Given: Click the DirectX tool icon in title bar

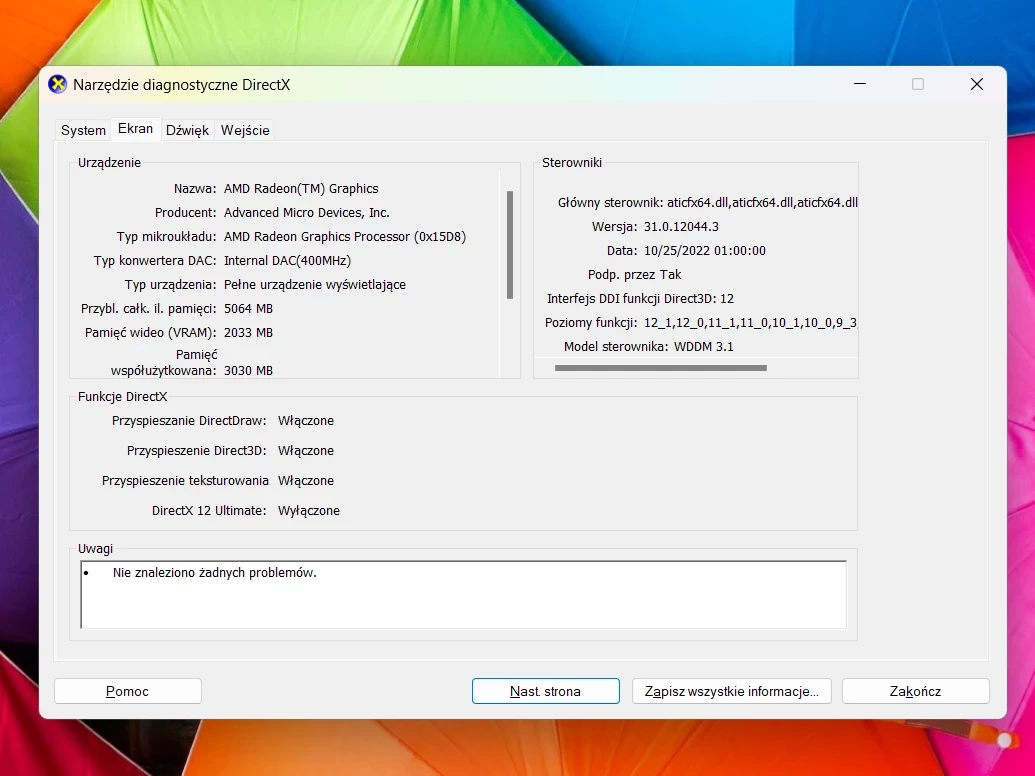Looking at the screenshot, I should (57, 85).
